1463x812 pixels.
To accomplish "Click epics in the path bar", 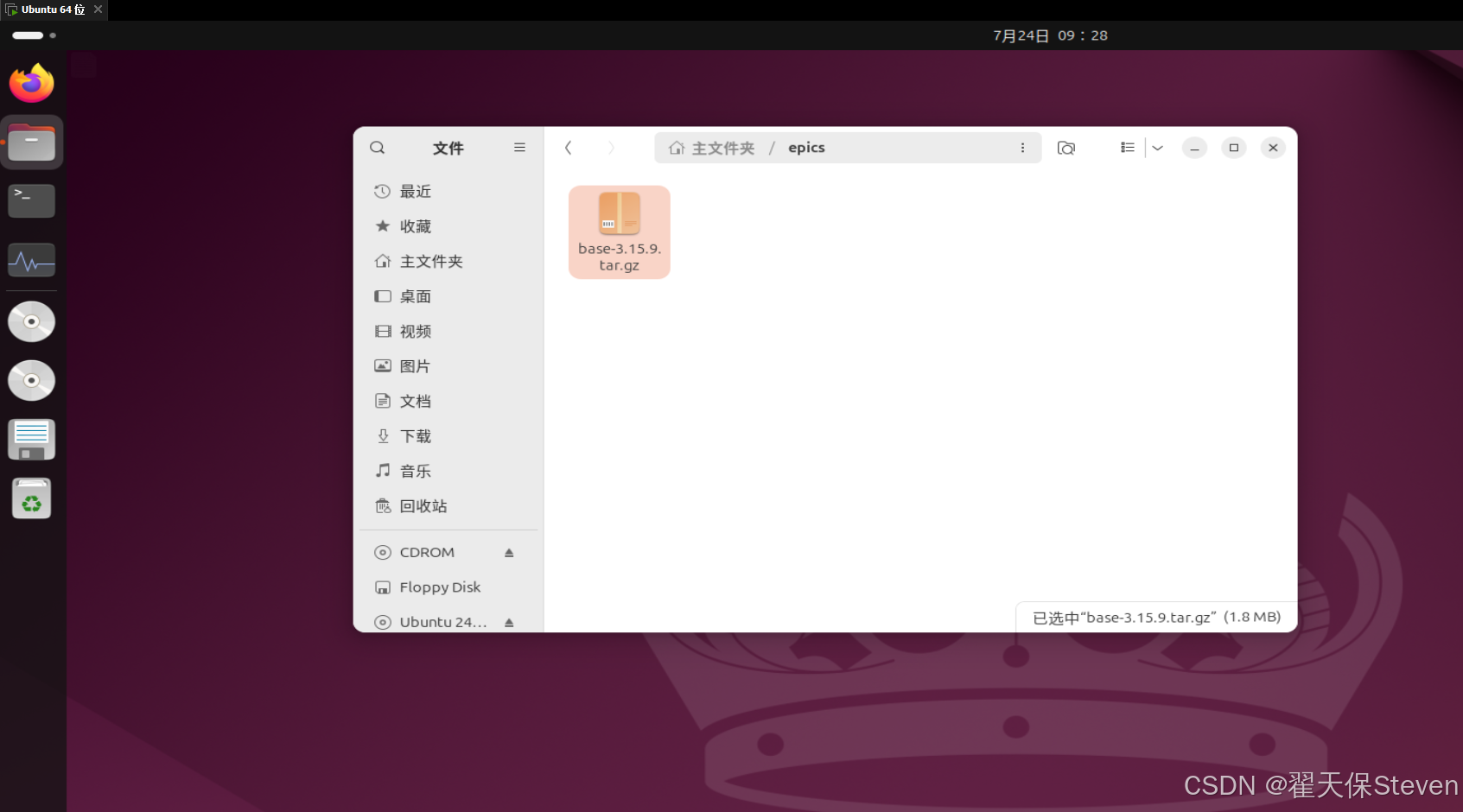I will click(x=806, y=148).
